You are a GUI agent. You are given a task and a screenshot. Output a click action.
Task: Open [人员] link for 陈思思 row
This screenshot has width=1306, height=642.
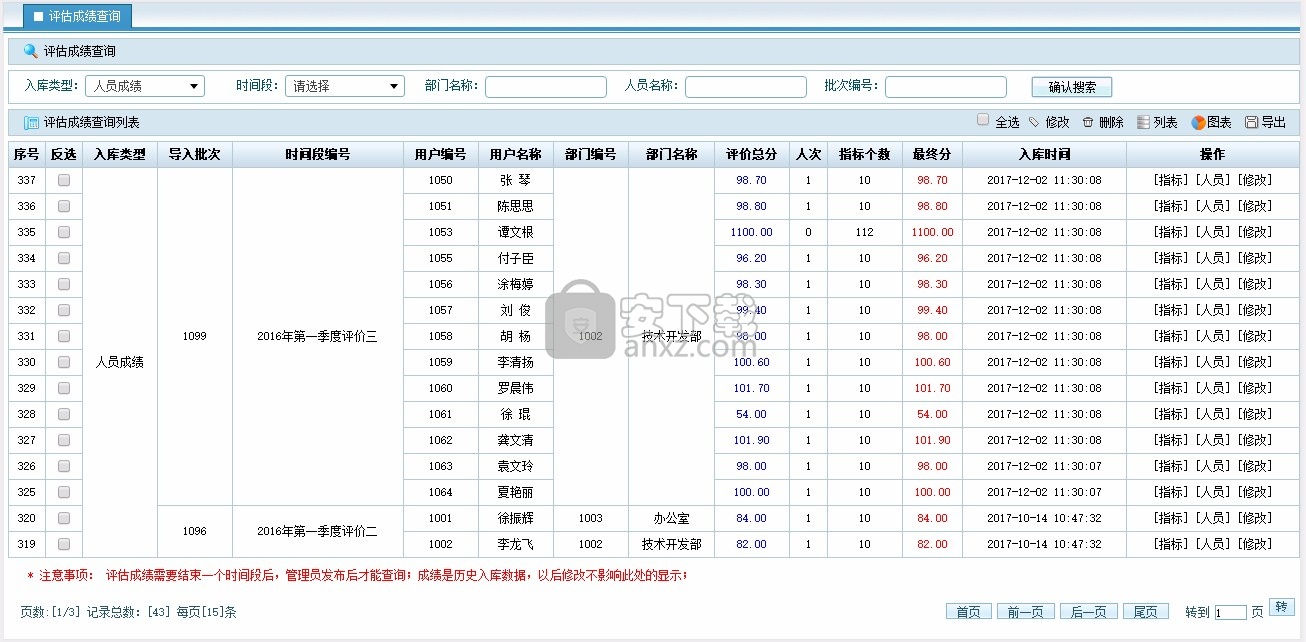coord(1213,206)
